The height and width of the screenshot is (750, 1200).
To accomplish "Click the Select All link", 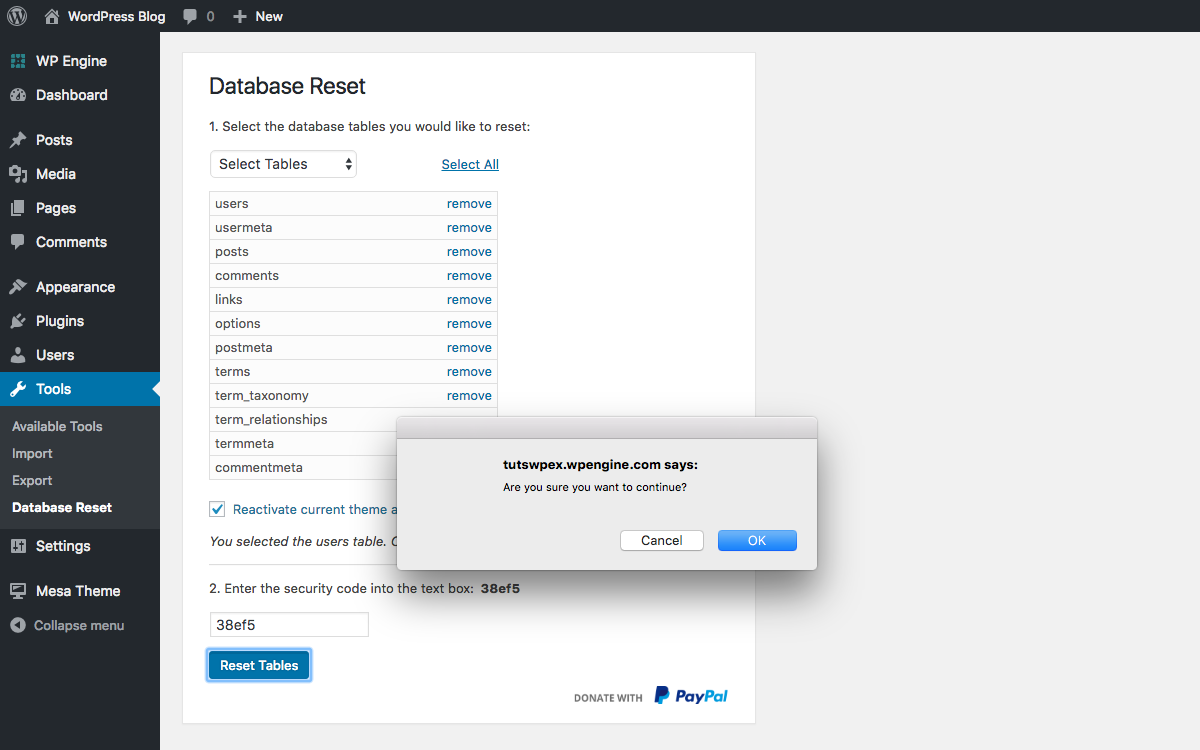I will pyautogui.click(x=470, y=164).
